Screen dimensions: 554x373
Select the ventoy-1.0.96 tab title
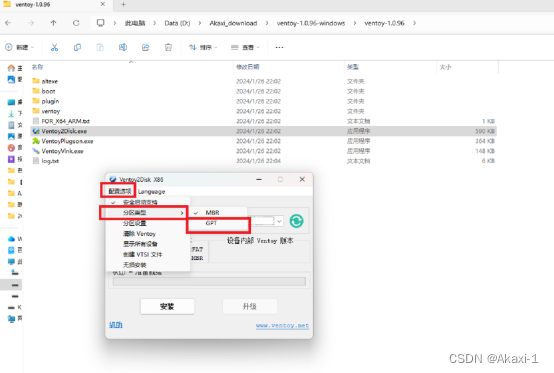pos(33,5)
